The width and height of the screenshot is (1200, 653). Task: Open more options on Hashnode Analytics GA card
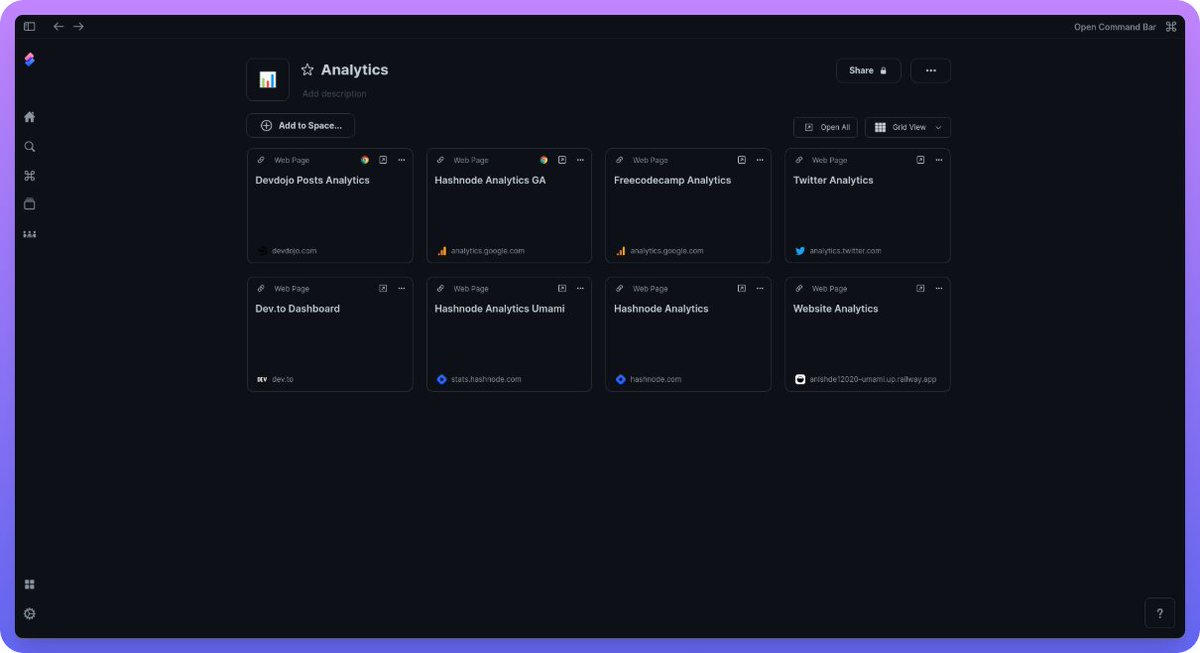581,160
